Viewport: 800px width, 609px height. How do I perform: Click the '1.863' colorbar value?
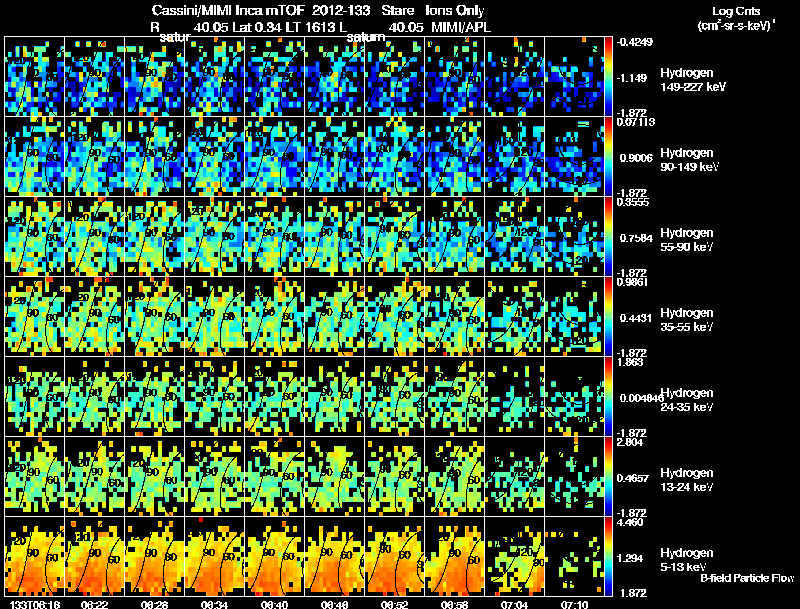(x=630, y=362)
